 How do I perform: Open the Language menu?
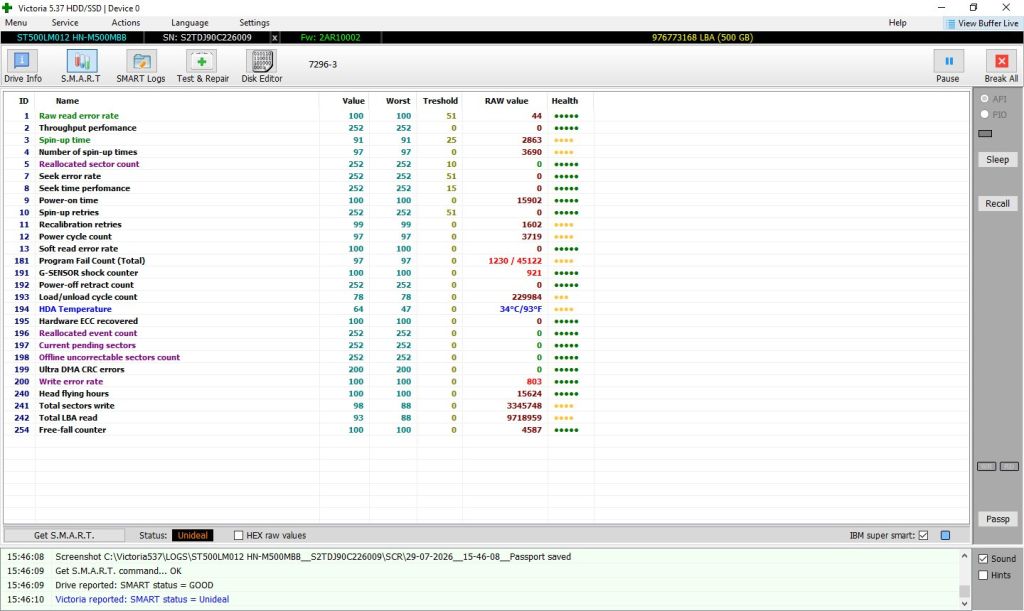pyautogui.click(x=189, y=23)
